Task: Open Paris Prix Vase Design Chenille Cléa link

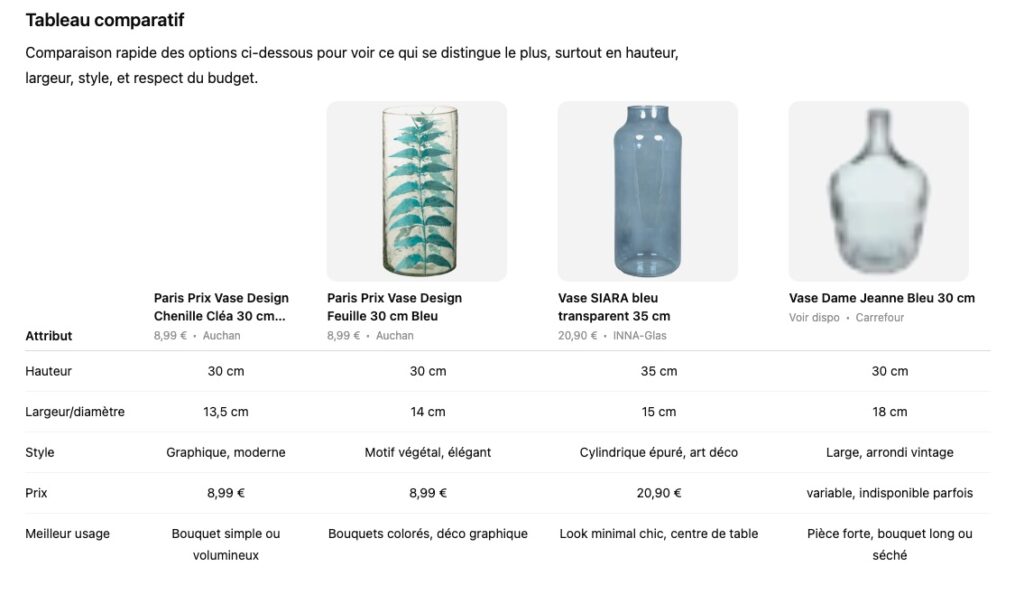Action: [x=221, y=307]
